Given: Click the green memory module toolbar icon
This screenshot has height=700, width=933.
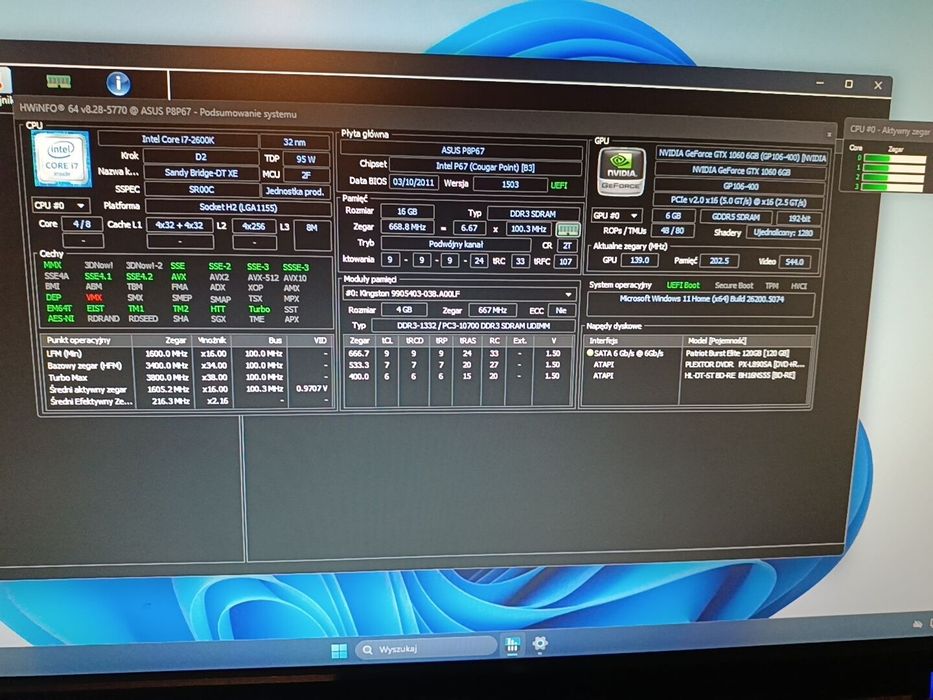Looking at the screenshot, I should [58, 81].
